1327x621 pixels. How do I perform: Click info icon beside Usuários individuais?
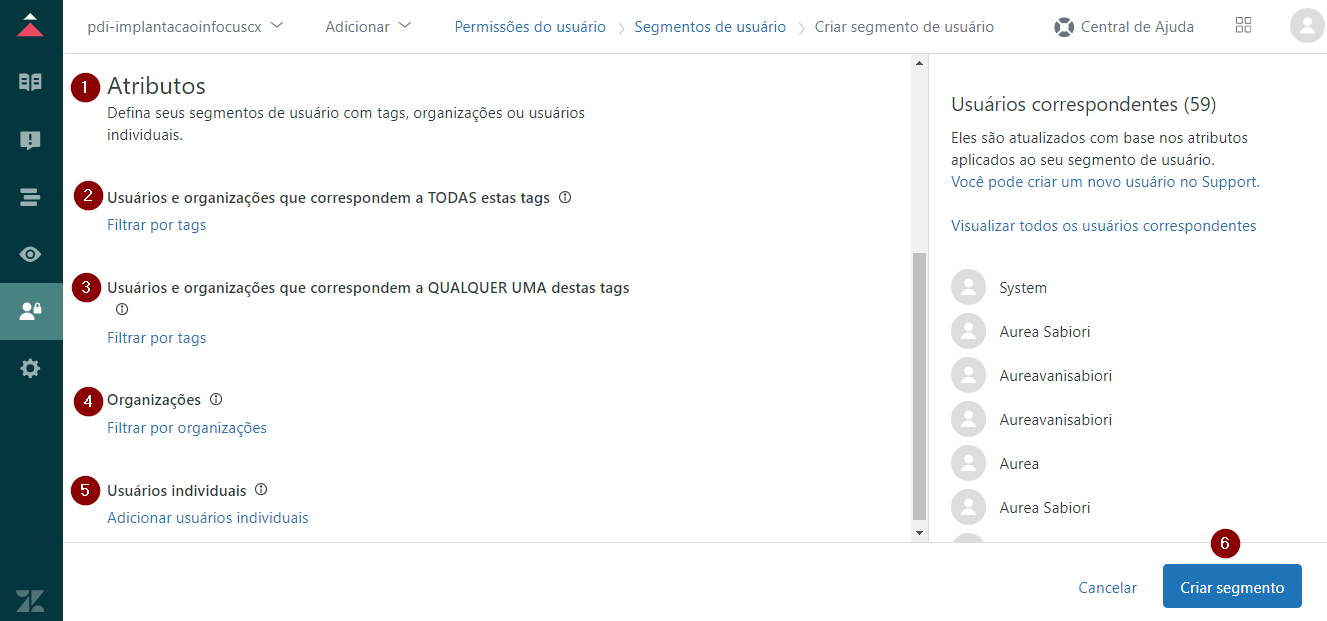261,490
